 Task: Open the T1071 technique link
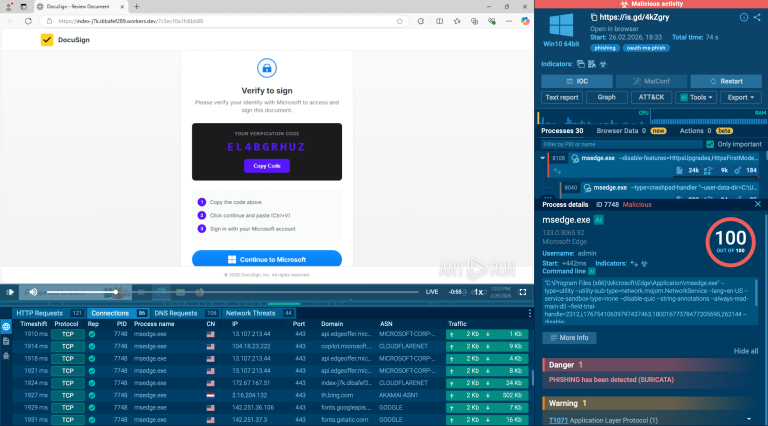558,420
